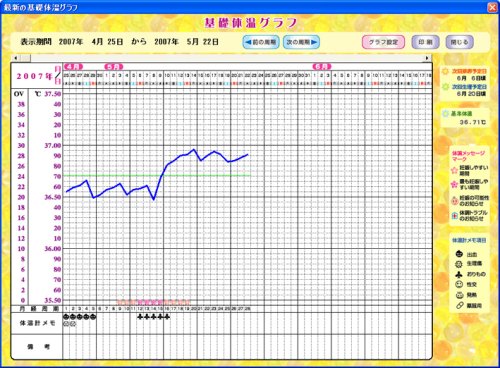Click the fever (発熱) icon in legend
This screenshot has width=500, height=368.
click(459, 295)
